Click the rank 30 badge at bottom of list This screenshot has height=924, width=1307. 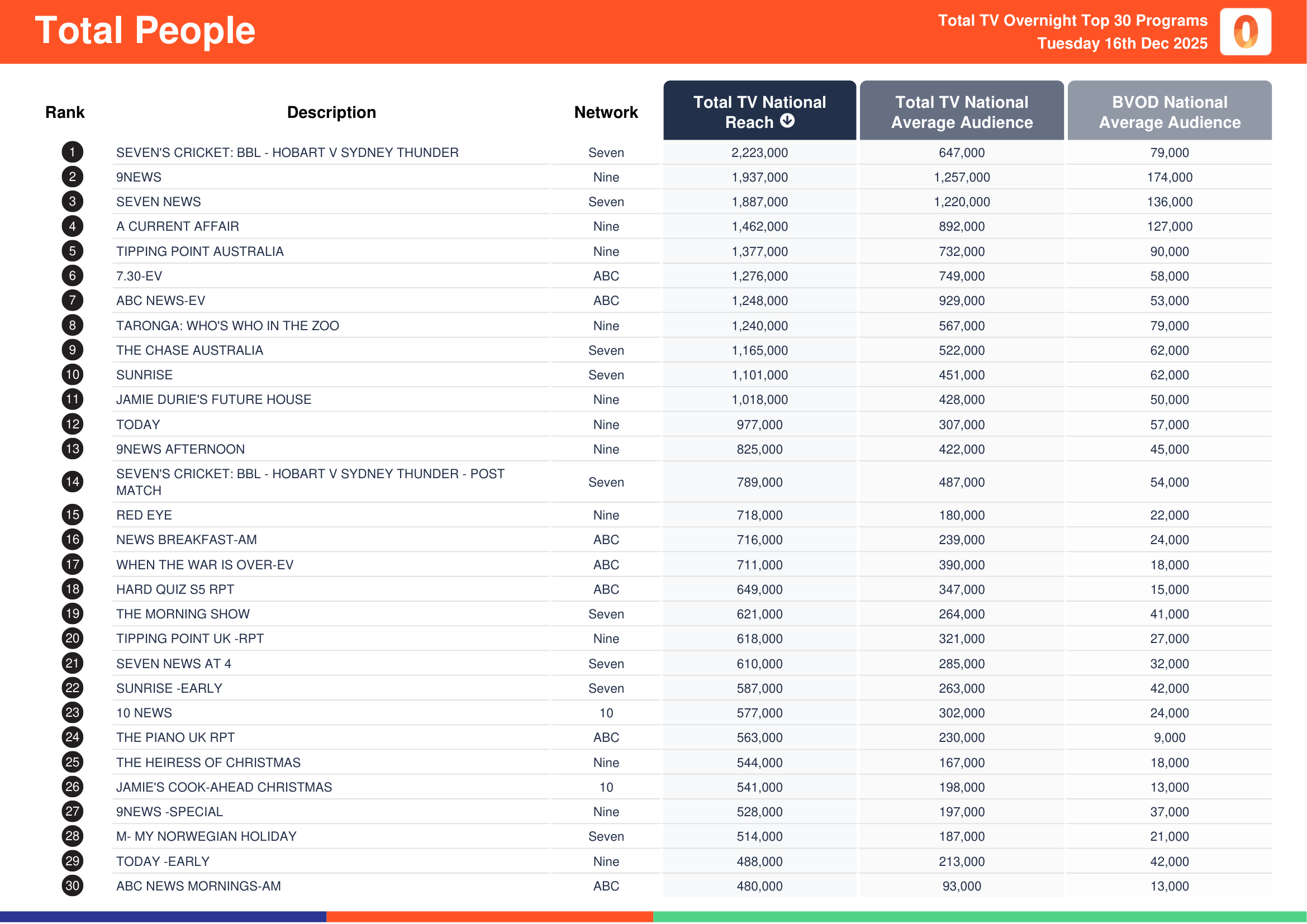72,885
